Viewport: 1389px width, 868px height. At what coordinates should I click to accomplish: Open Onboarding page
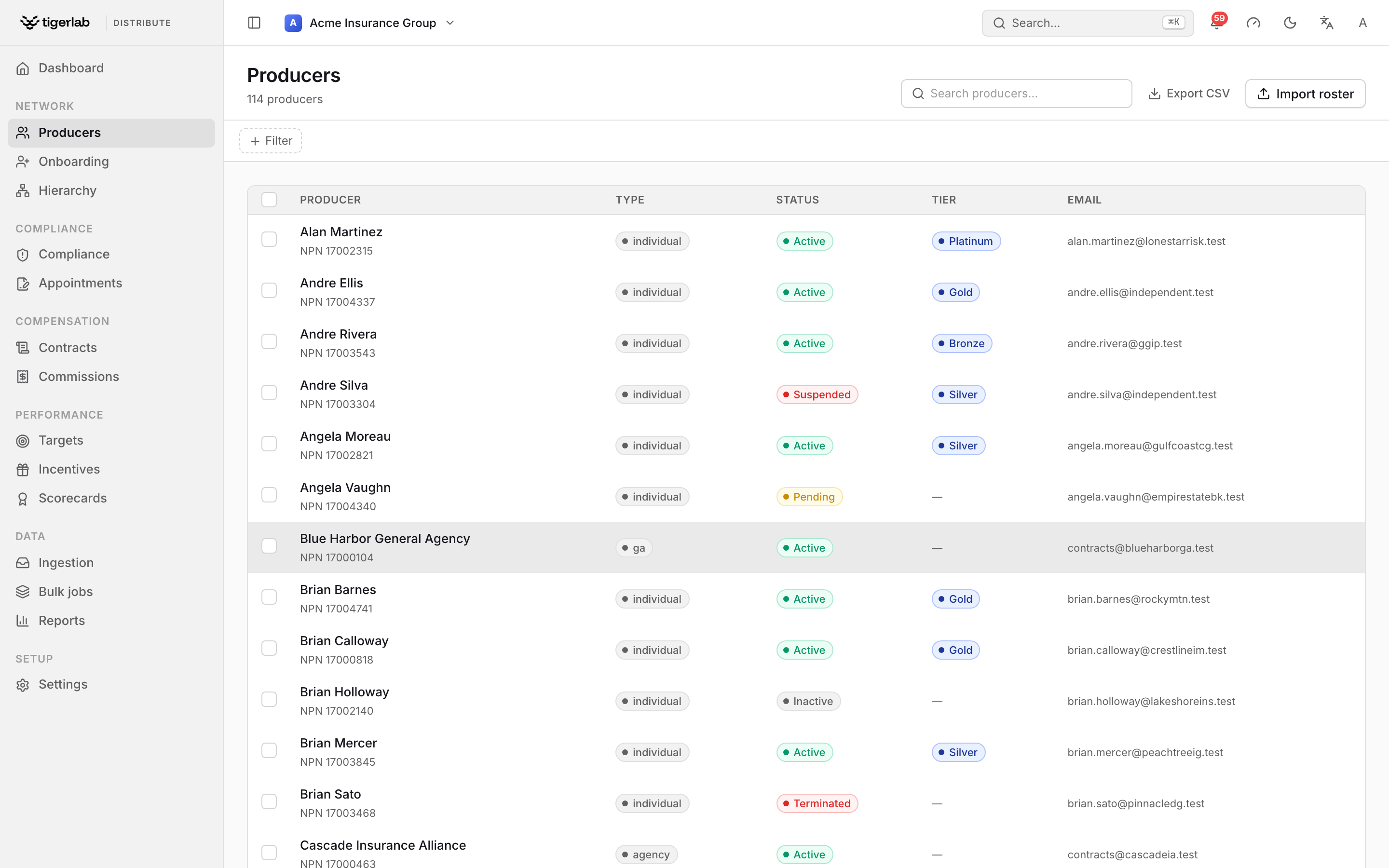[111, 162]
